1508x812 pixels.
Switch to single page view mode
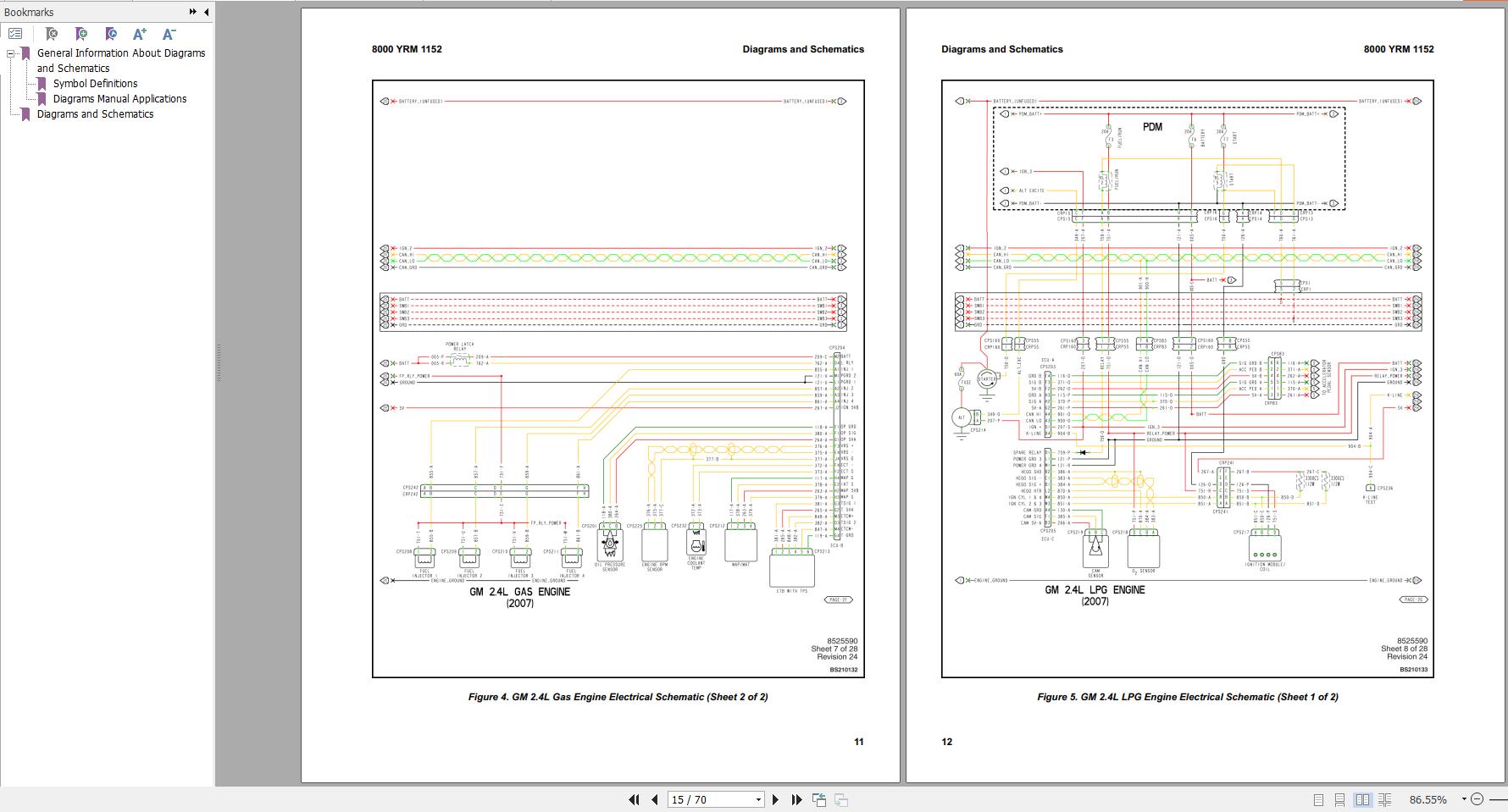pos(1318,799)
